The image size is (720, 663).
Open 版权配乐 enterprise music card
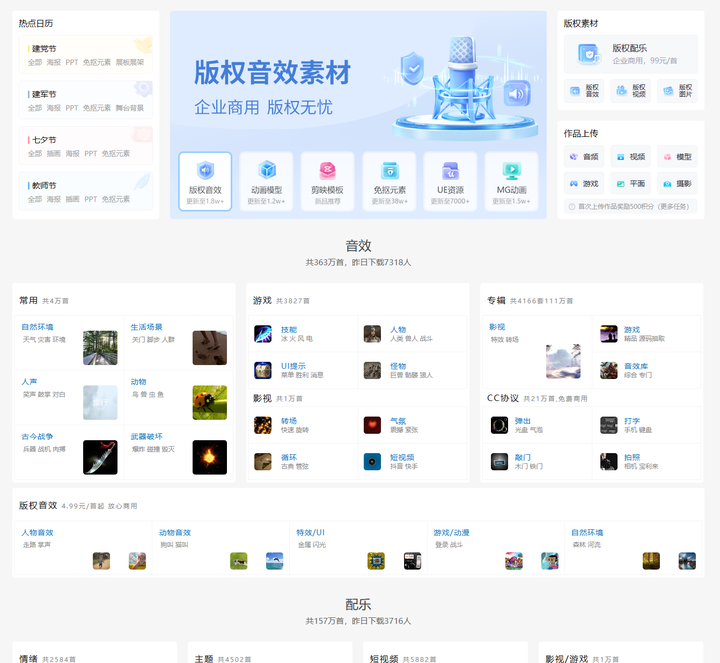pyautogui.click(x=630, y=54)
